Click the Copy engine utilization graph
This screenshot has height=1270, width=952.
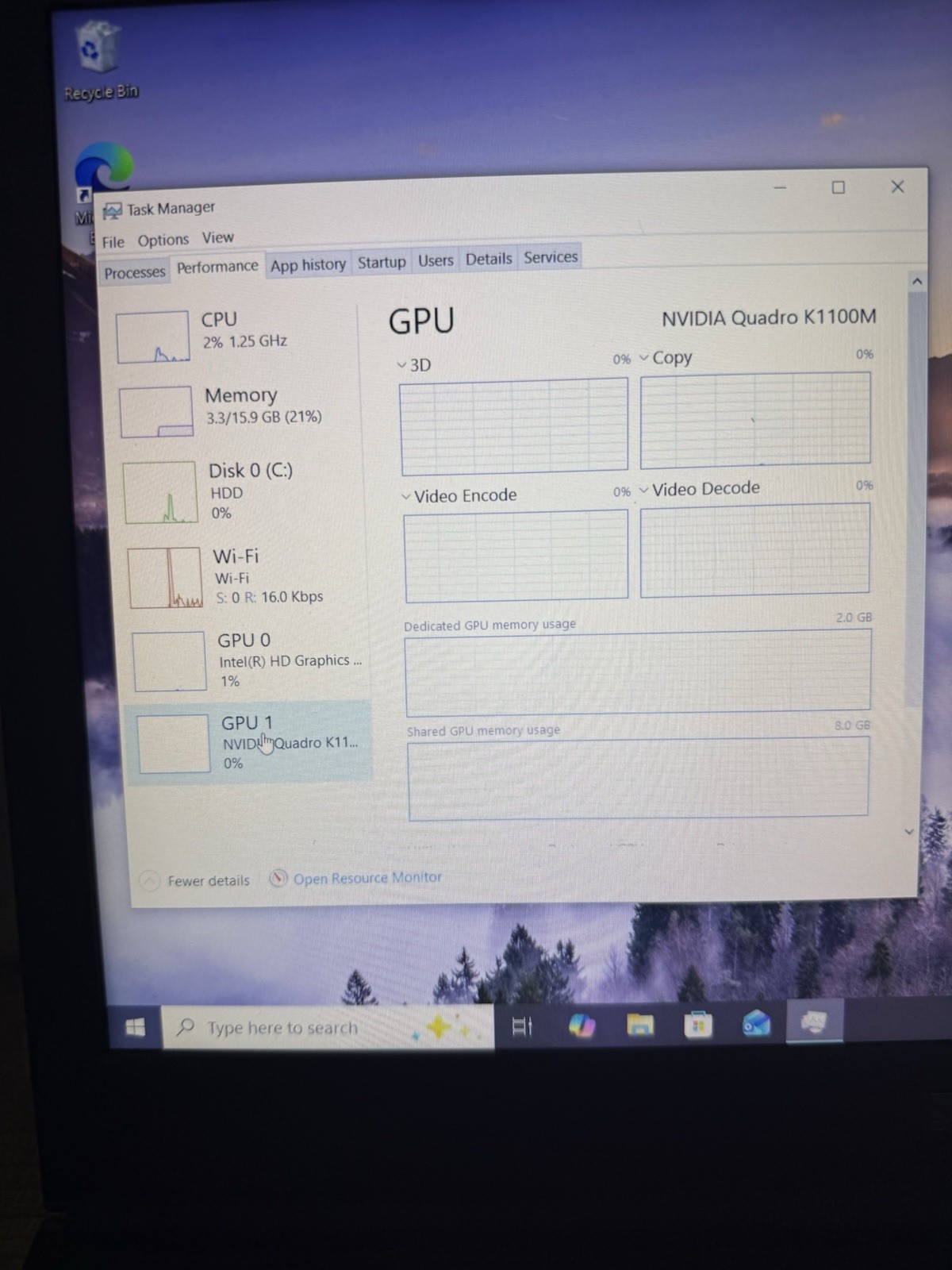coord(755,419)
